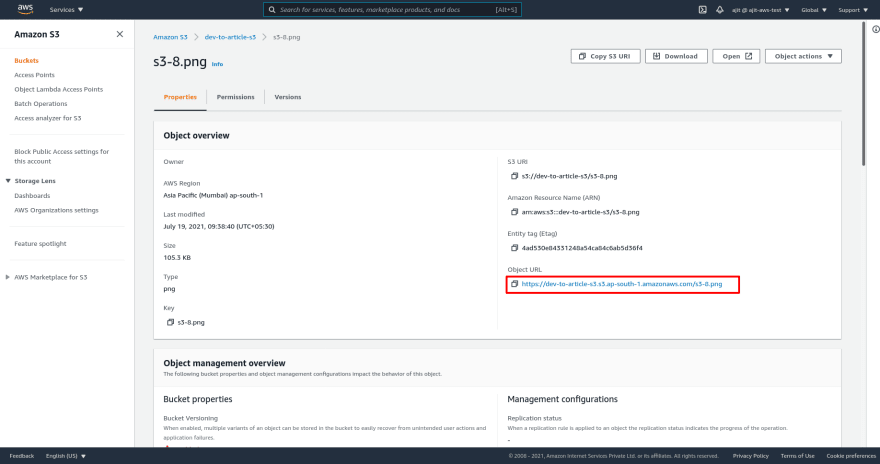Copy the S3 URI value icon
Viewport: 880px width, 464px height.
point(514,176)
